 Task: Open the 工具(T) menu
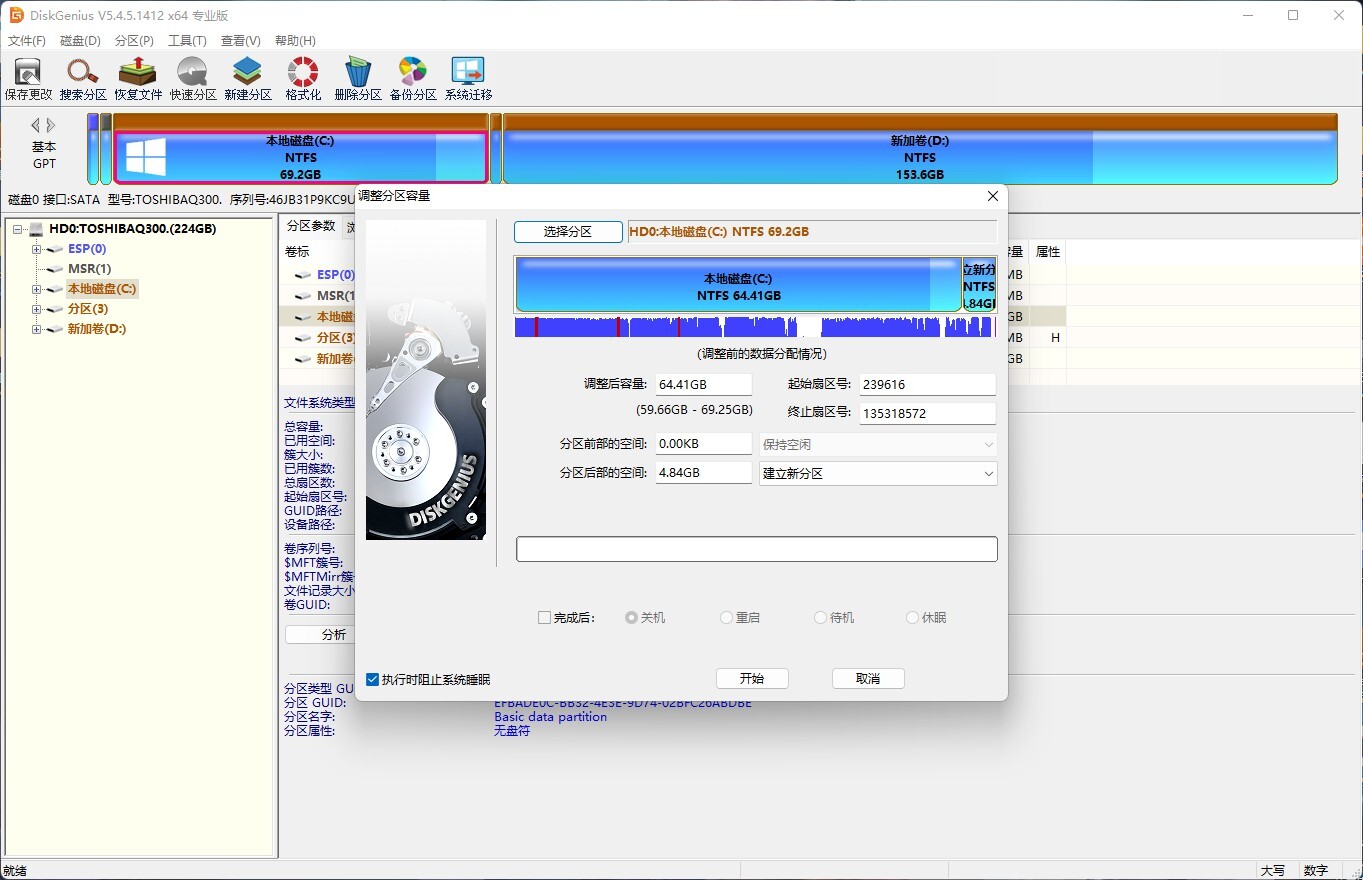pyautogui.click(x=187, y=41)
